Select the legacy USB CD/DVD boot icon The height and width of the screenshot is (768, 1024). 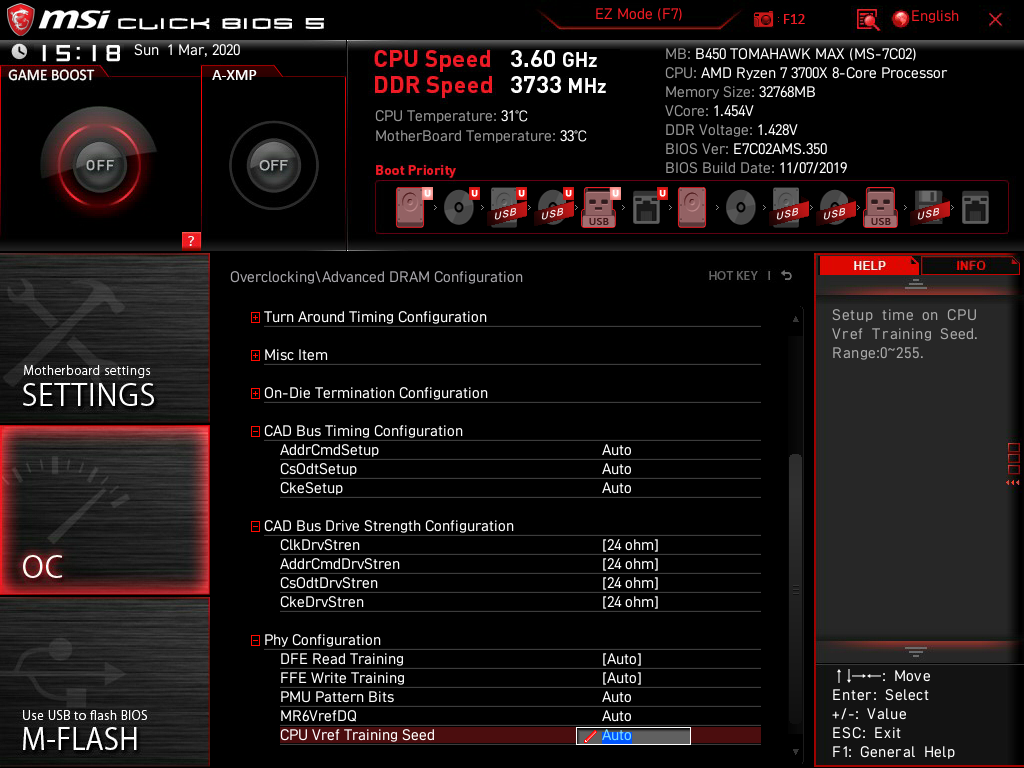[x=834, y=208]
